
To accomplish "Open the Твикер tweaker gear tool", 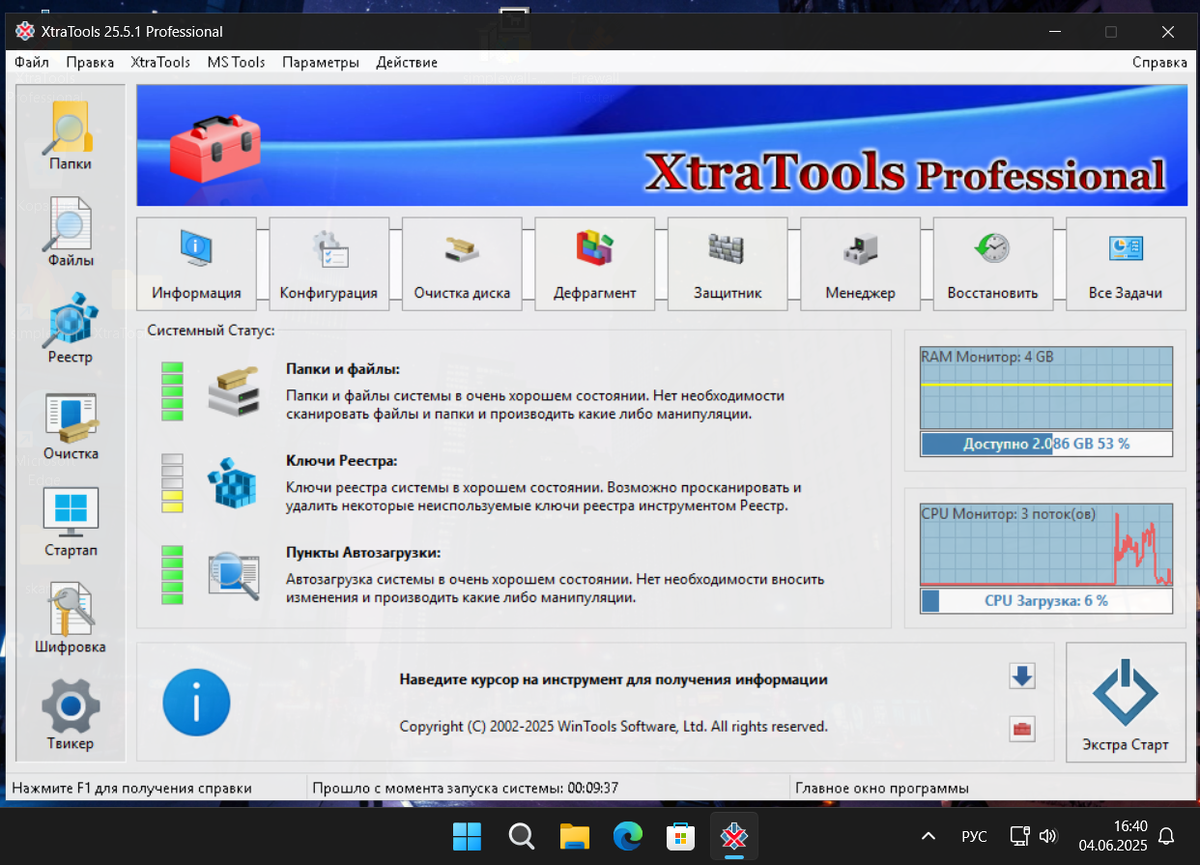I will pyautogui.click(x=70, y=716).
